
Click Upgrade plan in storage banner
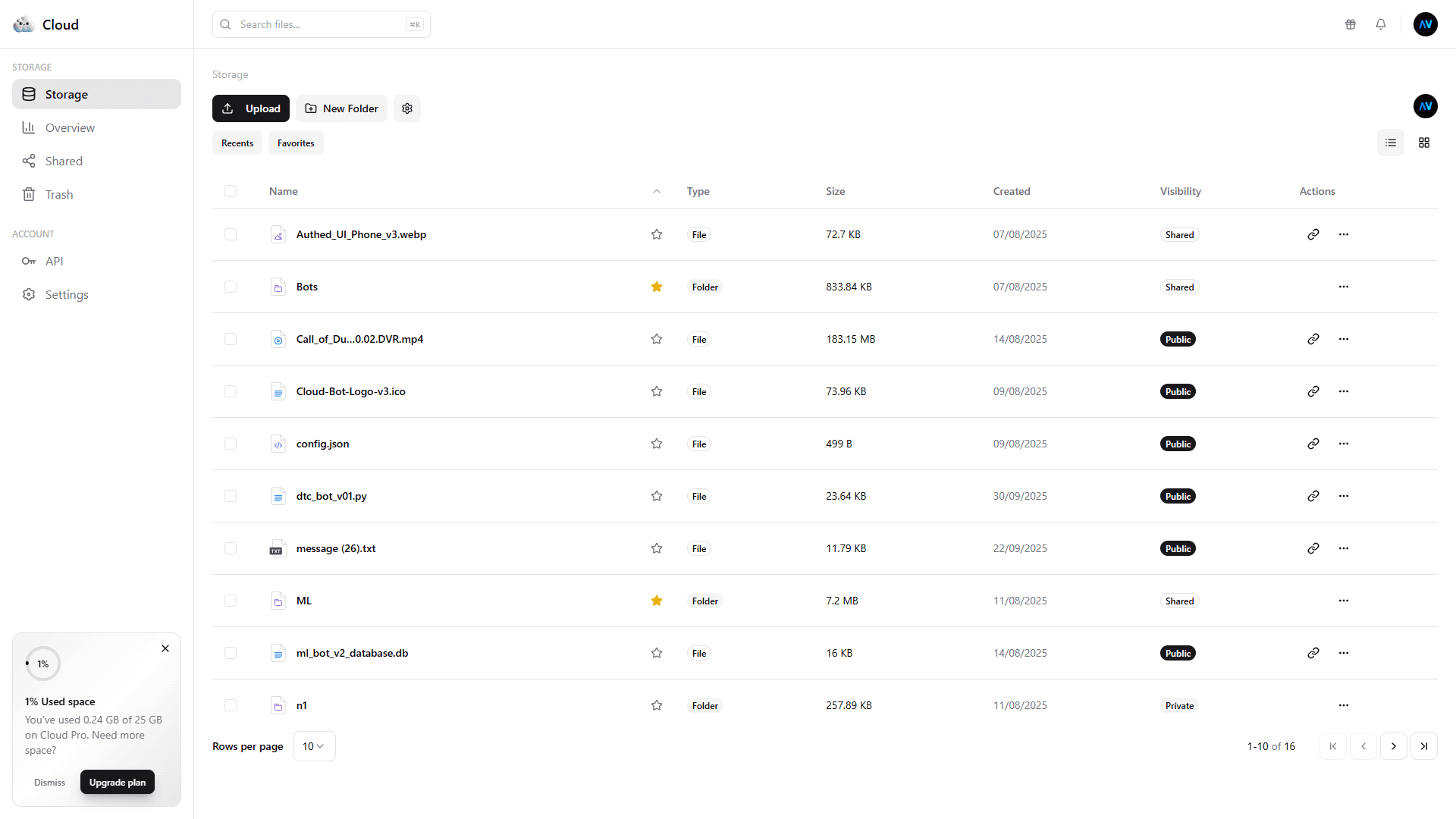click(x=117, y=782)
